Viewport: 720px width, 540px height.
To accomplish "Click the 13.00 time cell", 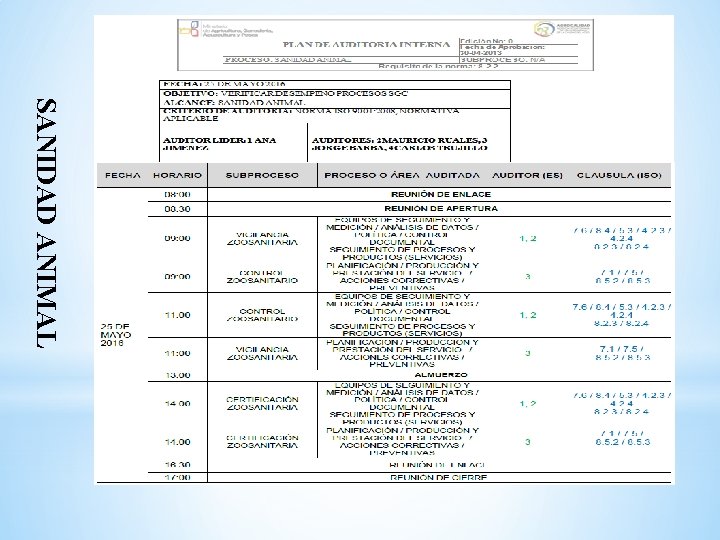I will click(177, 375).
